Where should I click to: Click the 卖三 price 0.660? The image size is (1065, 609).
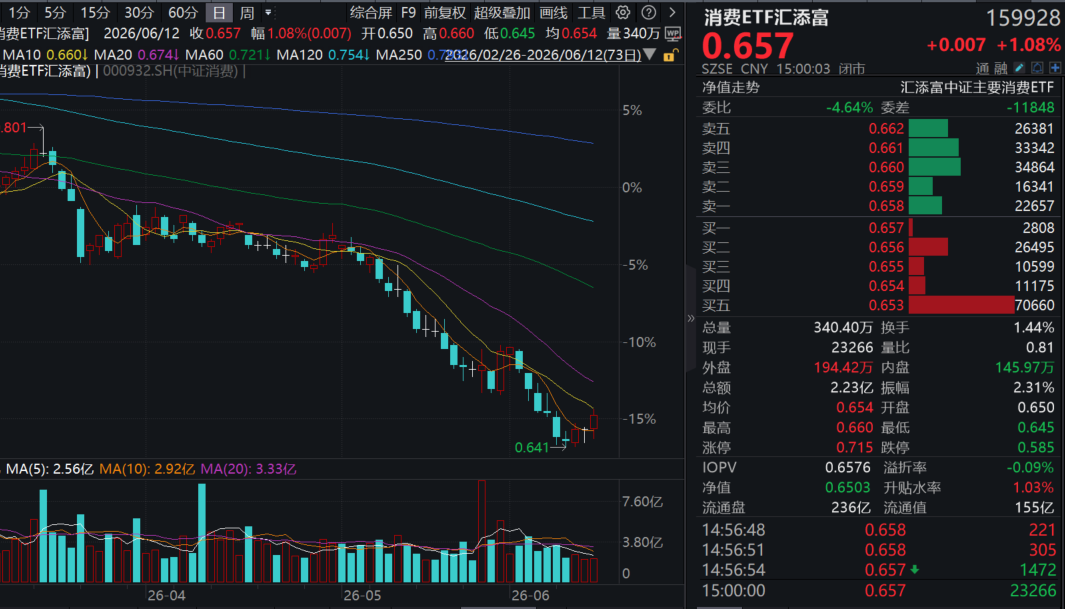(886, 167)
